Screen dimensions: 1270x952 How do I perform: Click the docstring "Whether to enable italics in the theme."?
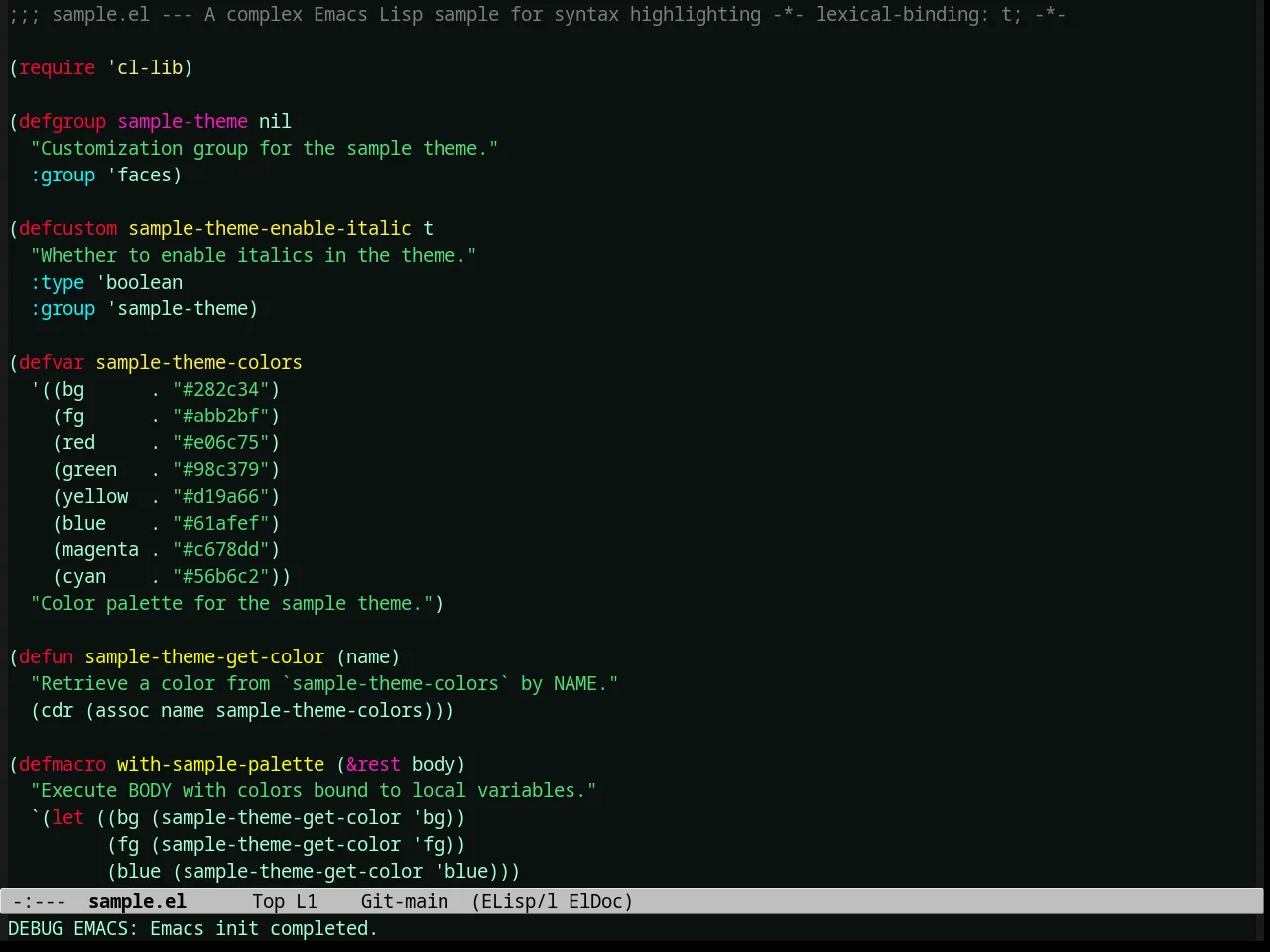pyautogui.click(x=253, y=255)
